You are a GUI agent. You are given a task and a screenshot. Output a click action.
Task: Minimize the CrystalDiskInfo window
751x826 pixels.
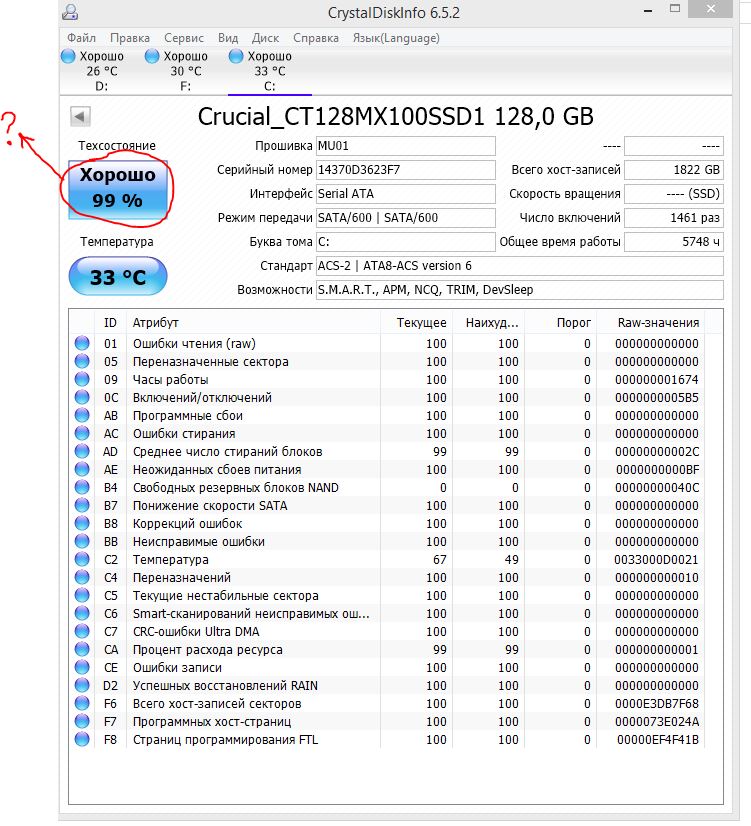[x=648, y=9]
